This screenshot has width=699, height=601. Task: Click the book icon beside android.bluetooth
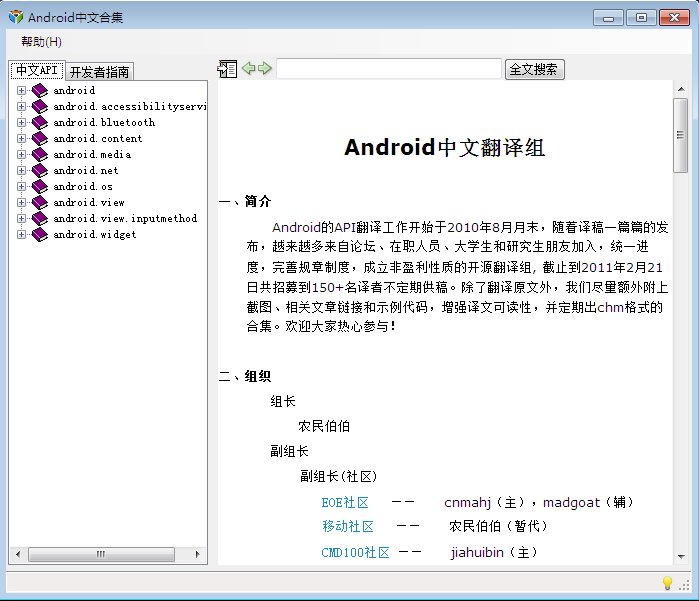point(40,123)
